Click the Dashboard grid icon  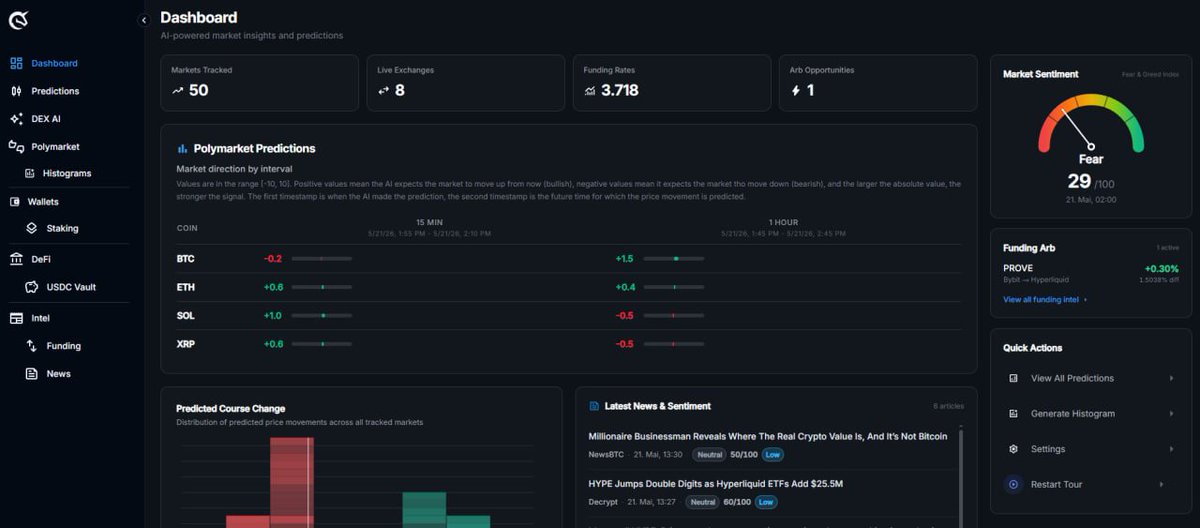pos(16,63)
